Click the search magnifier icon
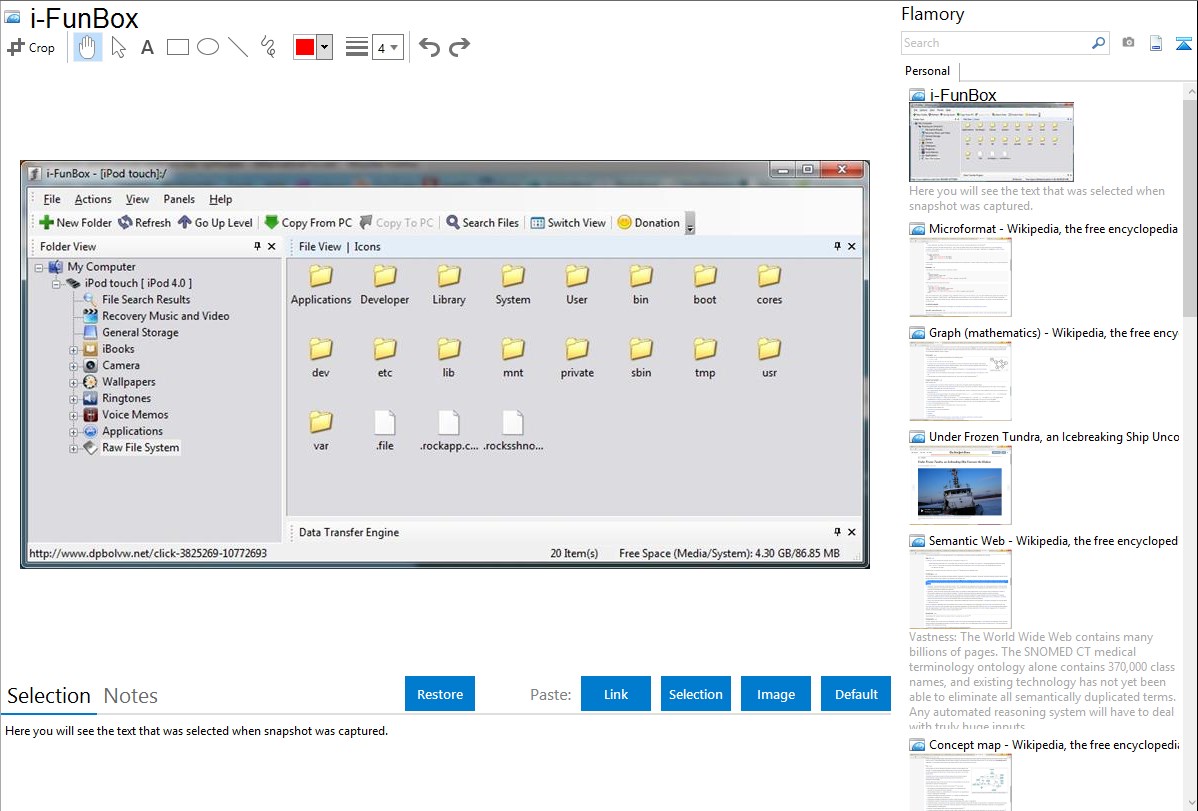1198x811 pixels. tap(1099, 43)
